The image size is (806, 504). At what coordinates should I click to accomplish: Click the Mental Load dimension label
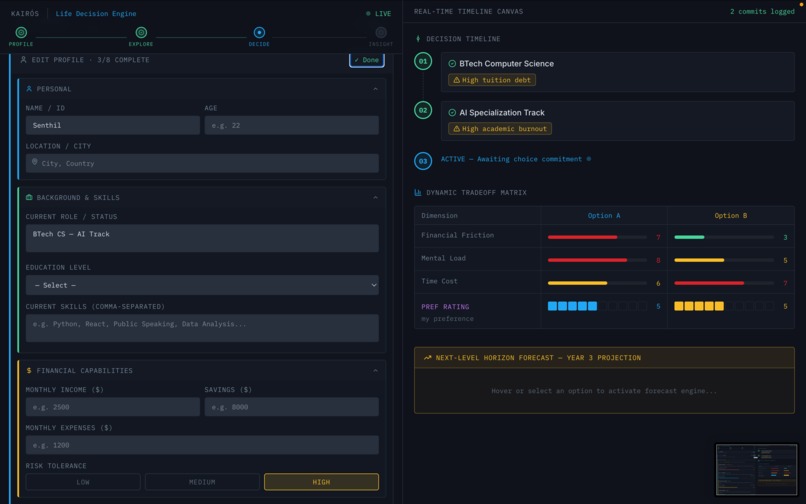(x=443, y=258)
